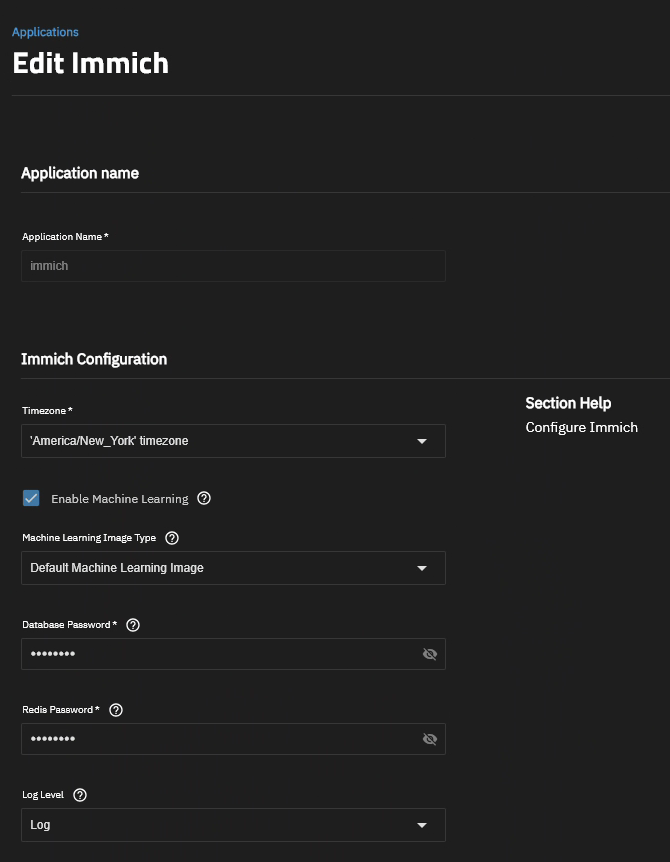Click Database Password help icon
670x862 pixels.
tap(133, 625)
